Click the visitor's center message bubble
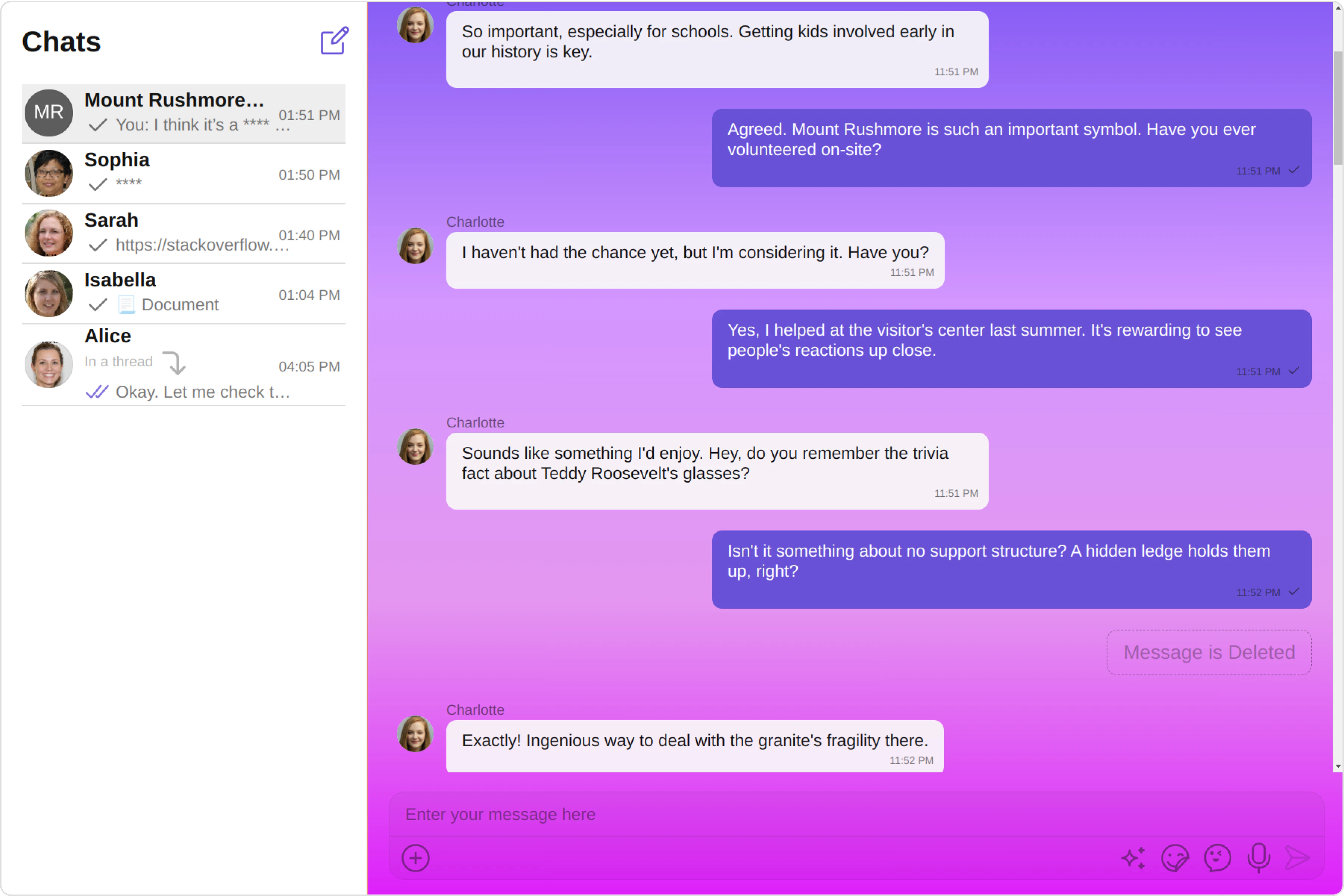 pyautogui.click(x=1011, y=348)
